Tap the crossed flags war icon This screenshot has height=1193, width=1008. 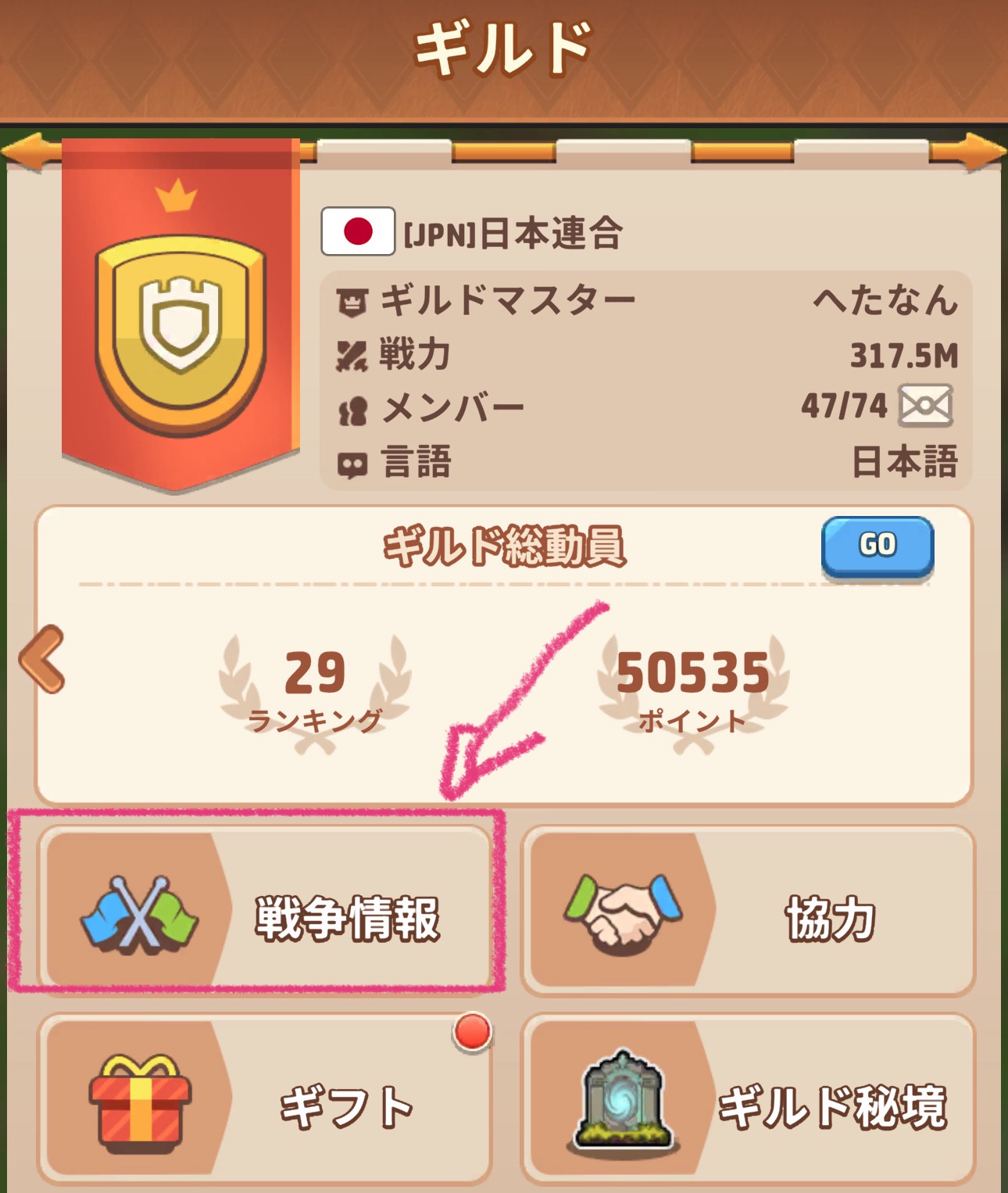tap(140, 914)
